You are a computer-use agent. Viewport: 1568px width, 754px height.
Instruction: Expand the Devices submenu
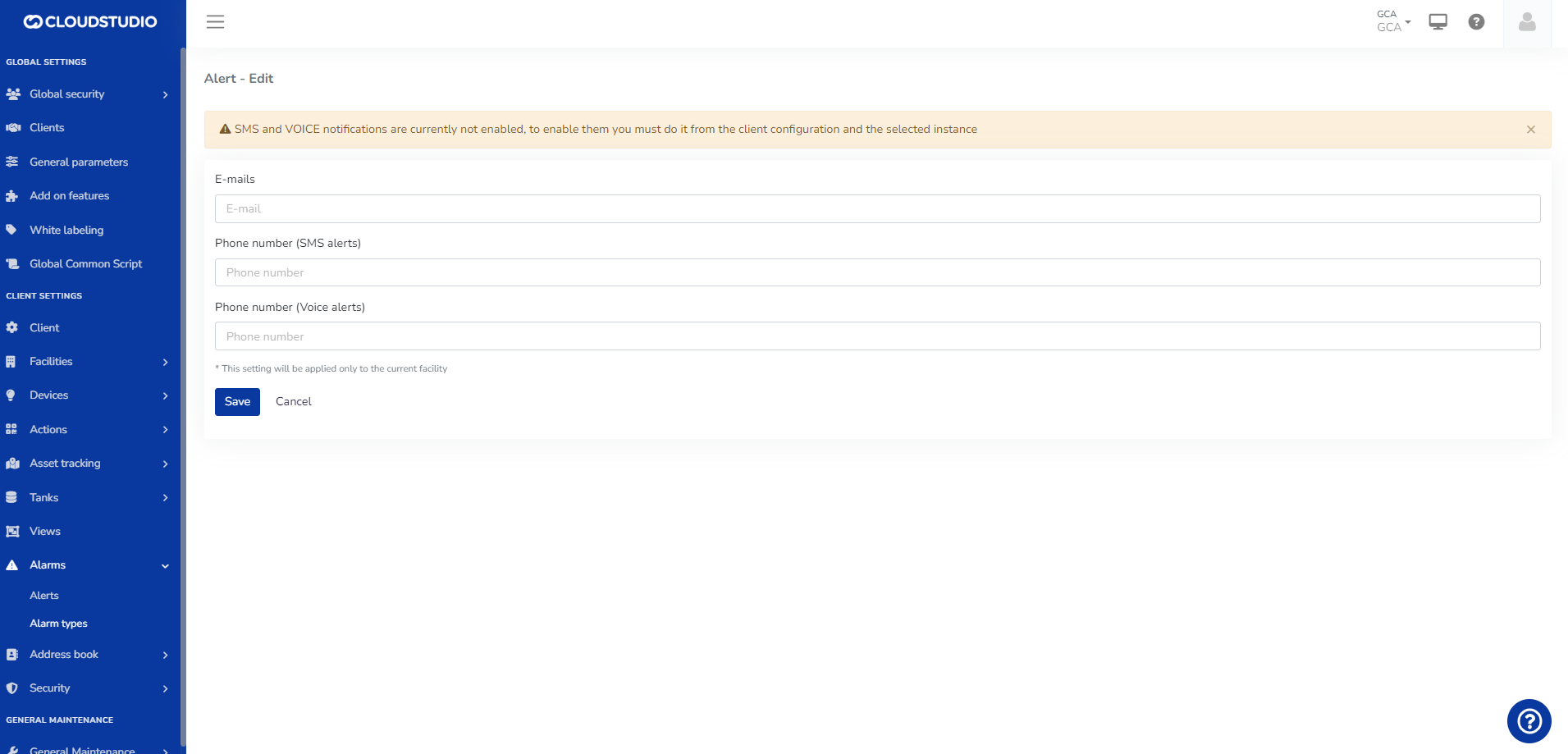[x=90, y=395]
